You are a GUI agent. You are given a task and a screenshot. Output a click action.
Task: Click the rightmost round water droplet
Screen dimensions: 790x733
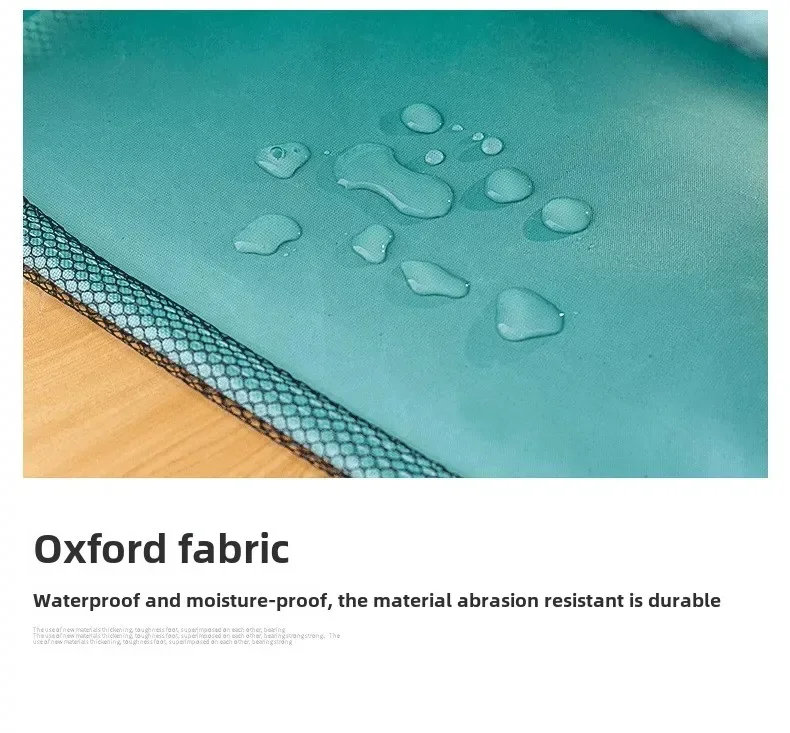pyautogui.click(x=566, y=215)
